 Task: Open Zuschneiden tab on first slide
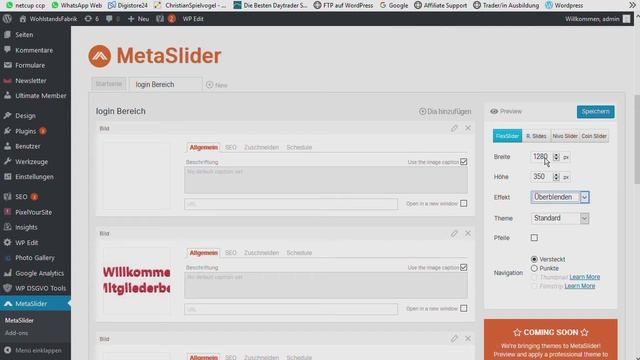[261, 147]
